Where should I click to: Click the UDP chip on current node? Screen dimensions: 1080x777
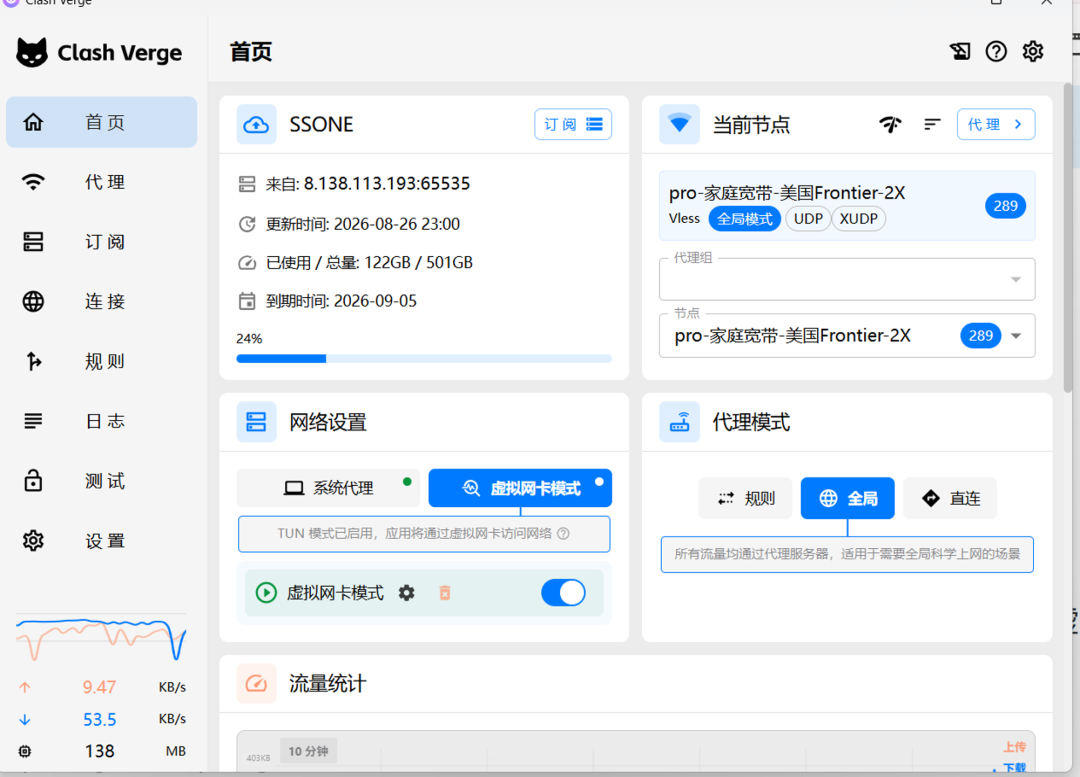tap(808, 219)
